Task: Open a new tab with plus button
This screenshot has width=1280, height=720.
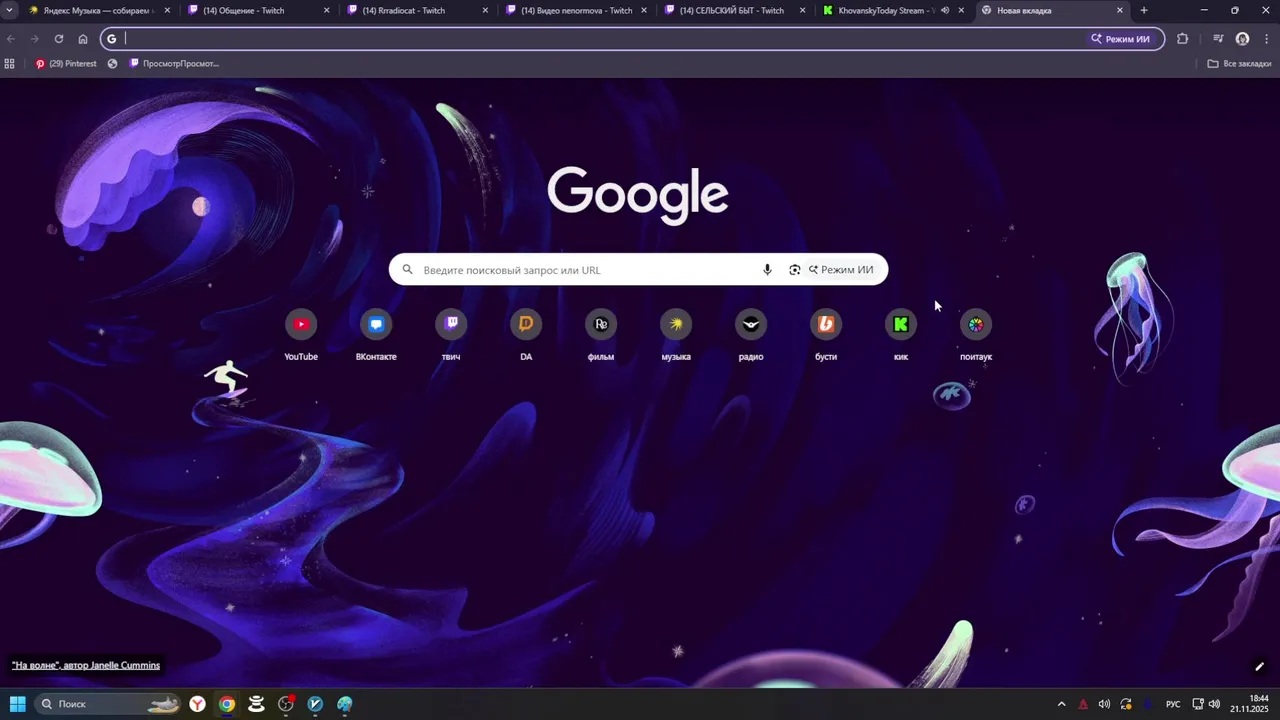Action: (x=1144, y=10)
